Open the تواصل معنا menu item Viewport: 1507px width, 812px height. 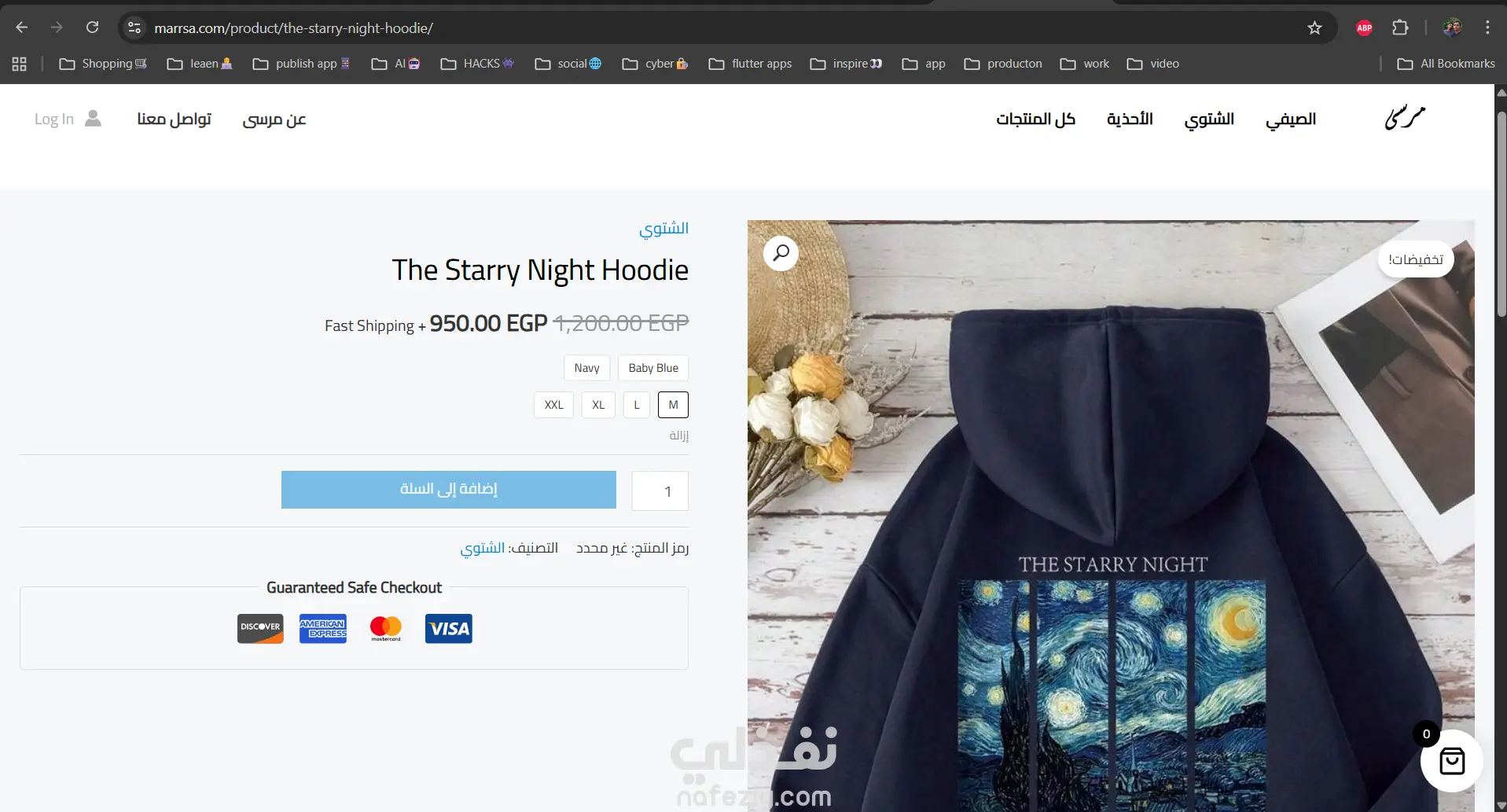pyautogui.click(x=175, y=119)
